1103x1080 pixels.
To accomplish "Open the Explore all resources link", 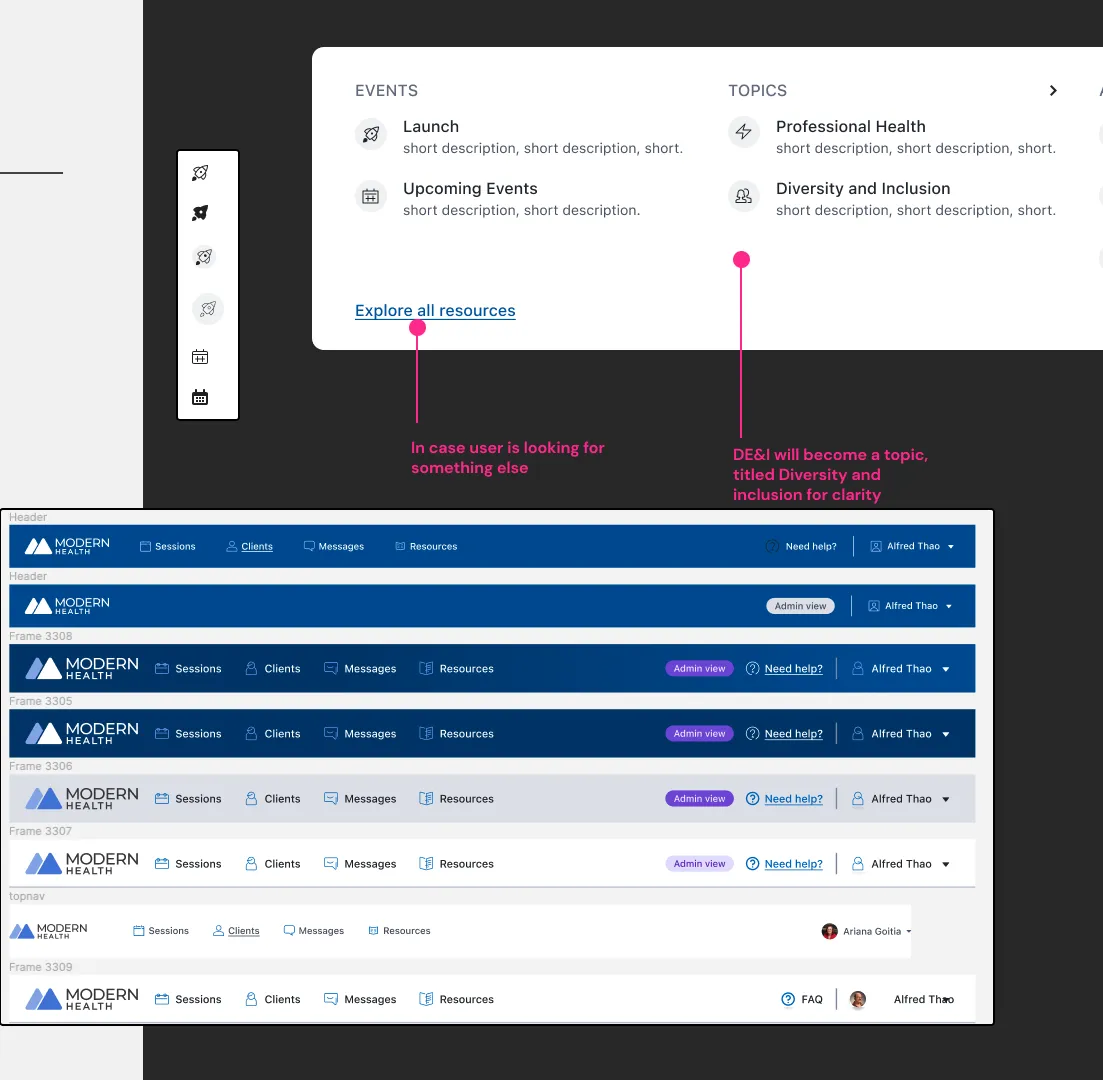I will [435, 310].
